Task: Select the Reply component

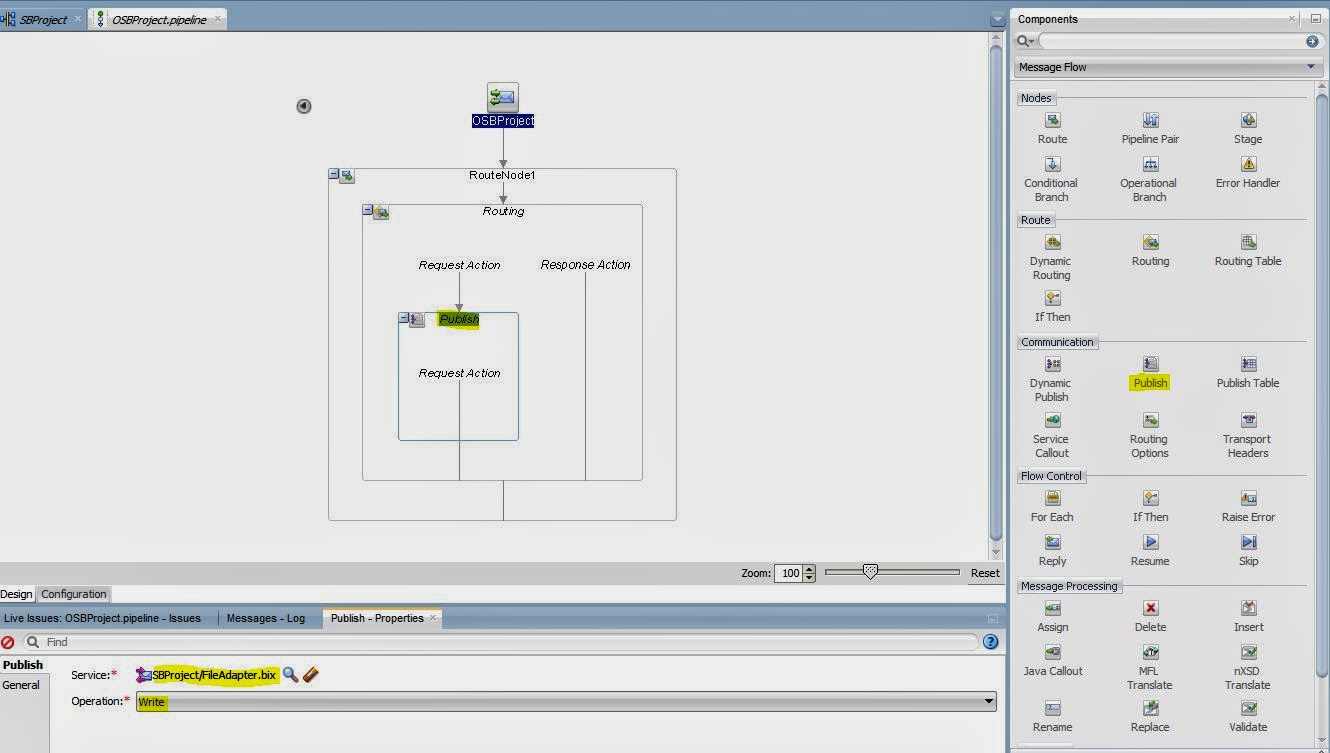Action: pyautogui.click(x=1052, y=550)
